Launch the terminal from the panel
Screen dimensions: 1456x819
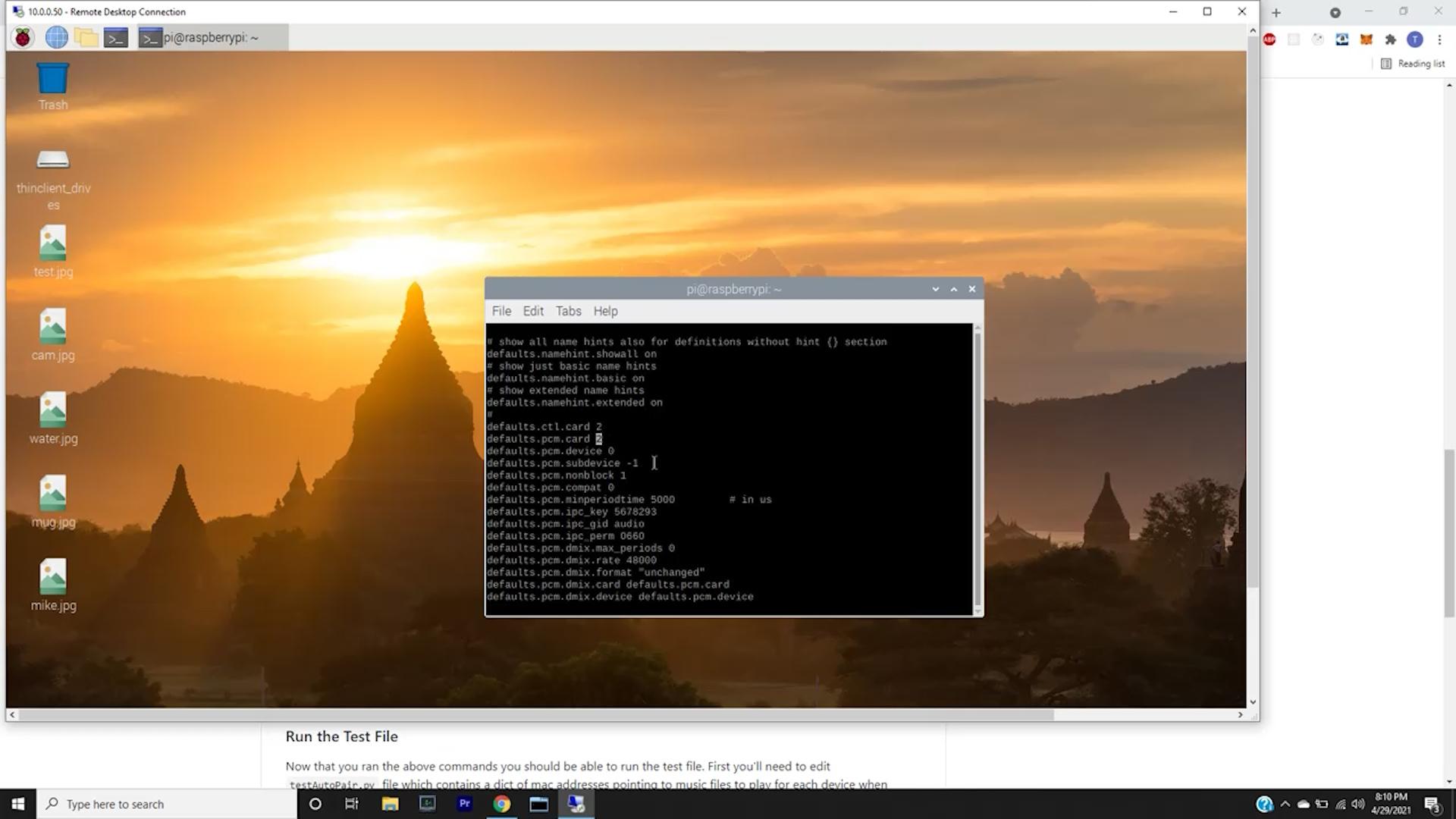pyautogui.click(x=116, y=37)
